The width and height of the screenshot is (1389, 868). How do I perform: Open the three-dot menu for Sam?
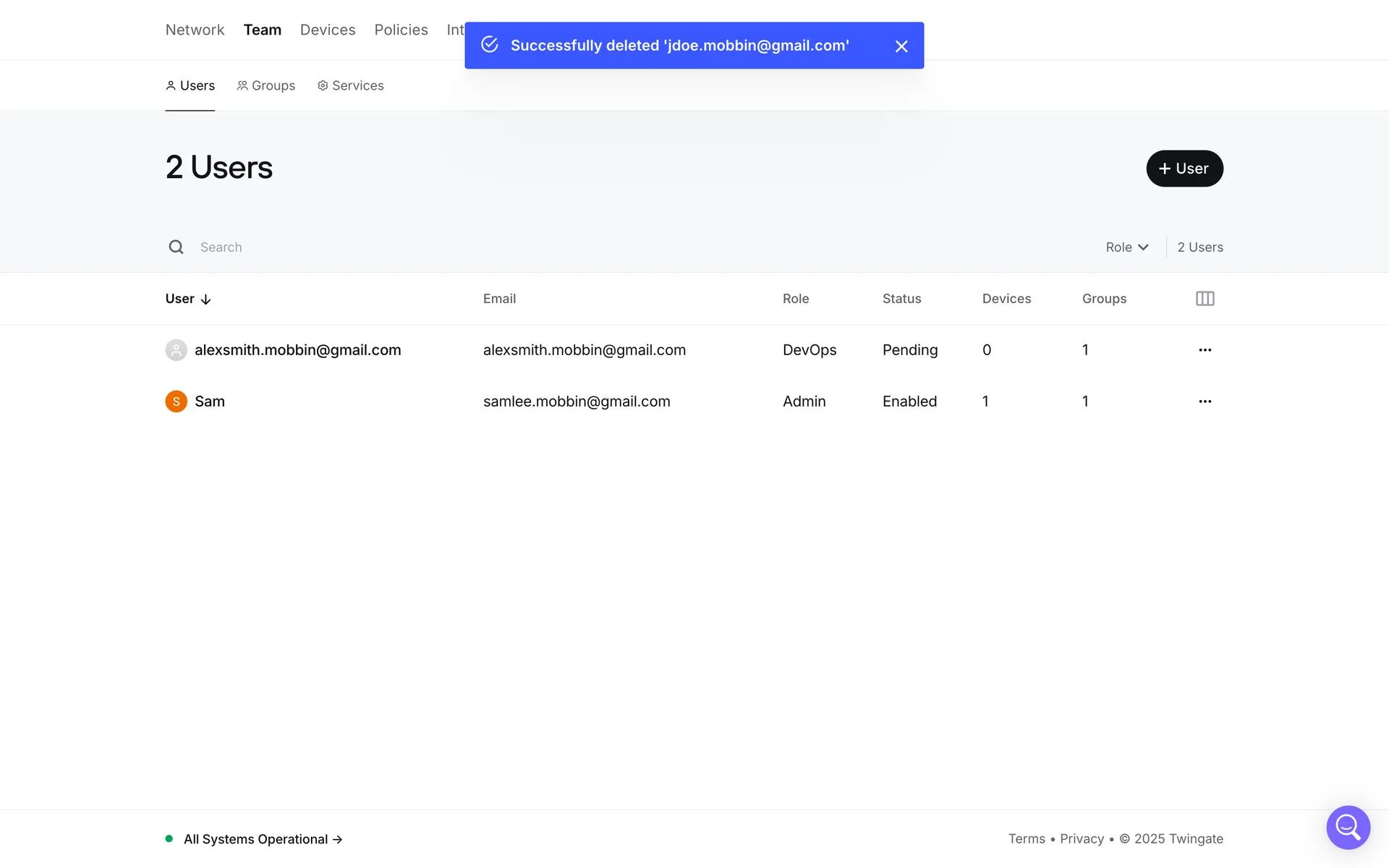[x=1205, y=401]
